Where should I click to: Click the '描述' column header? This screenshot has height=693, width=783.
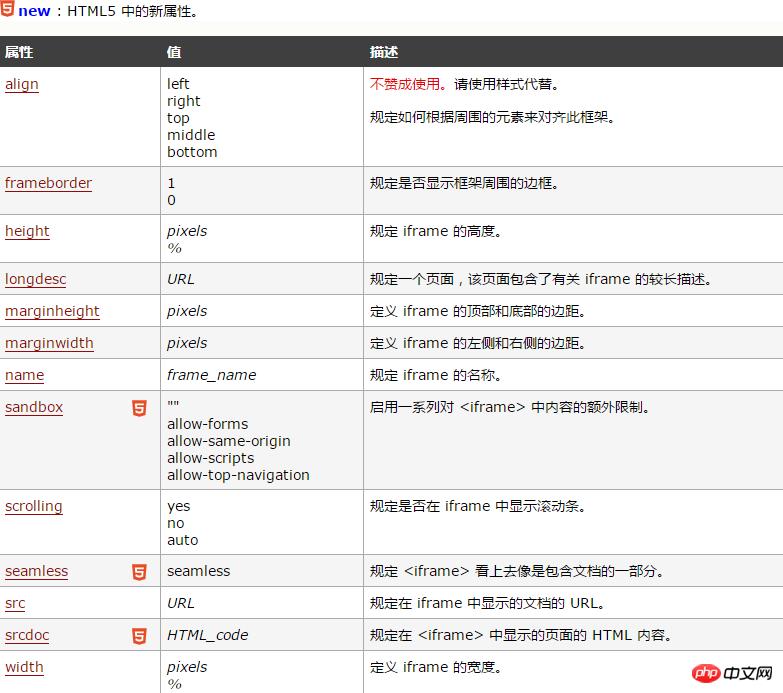coord(384,52)
